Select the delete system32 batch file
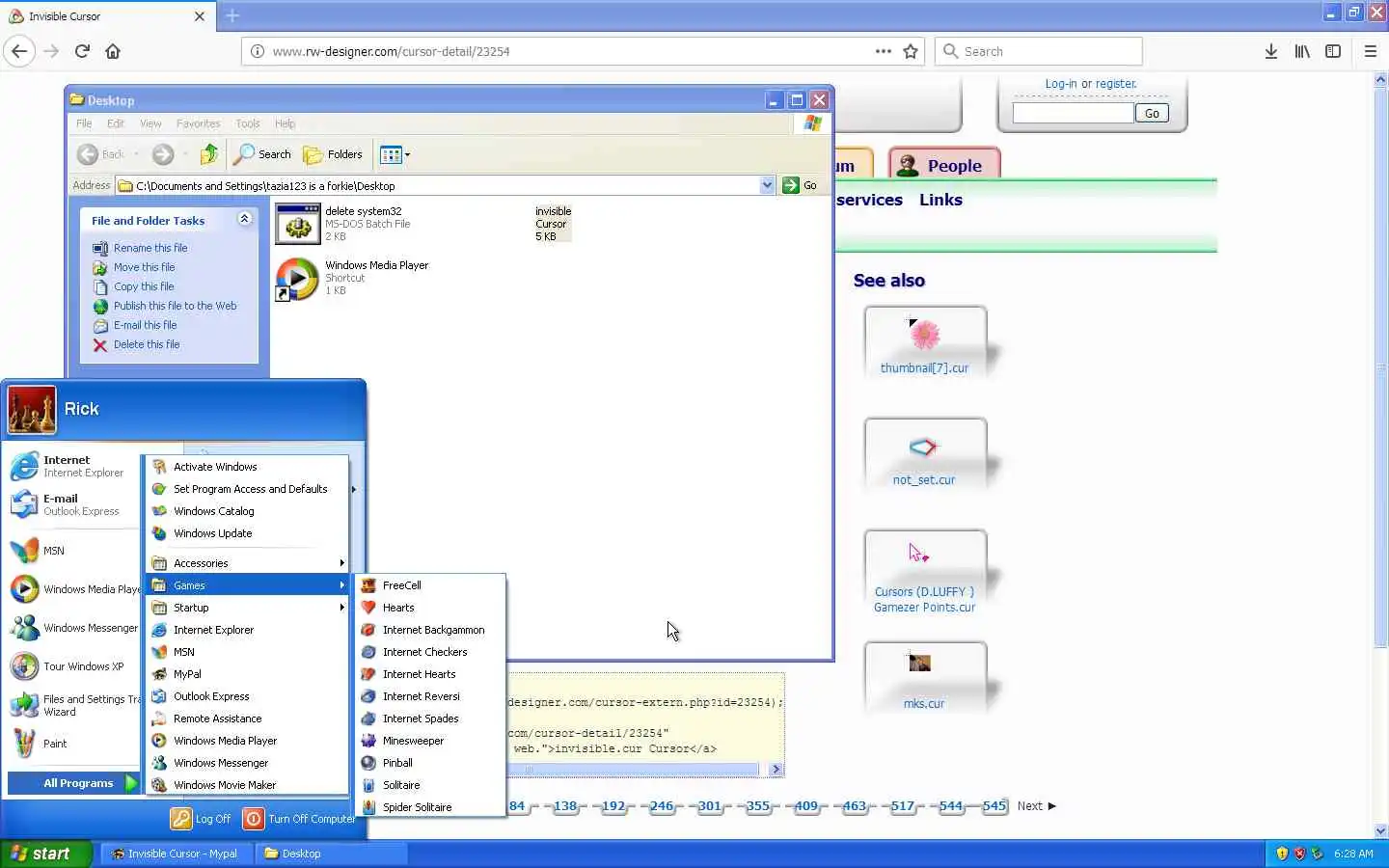 [344, 224]
